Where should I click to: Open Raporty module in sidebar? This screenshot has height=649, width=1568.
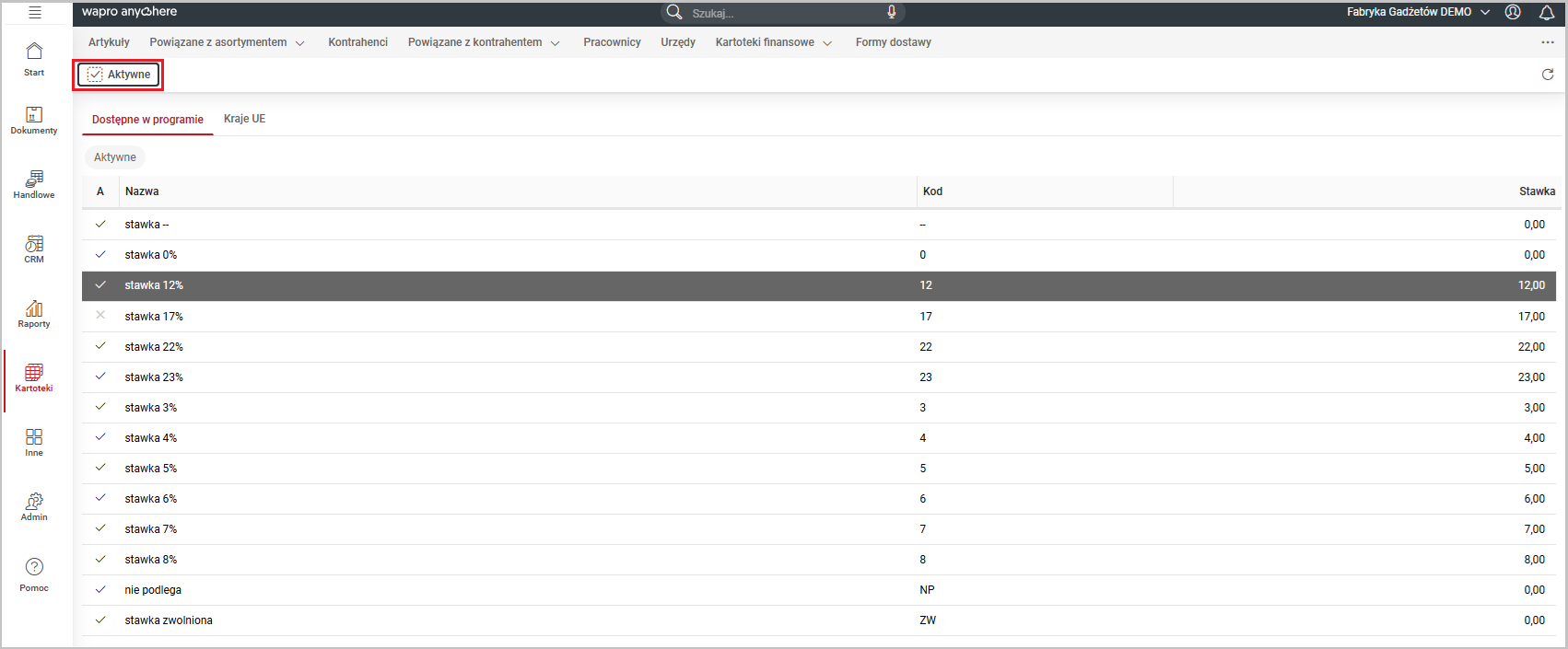coord(34,314)
